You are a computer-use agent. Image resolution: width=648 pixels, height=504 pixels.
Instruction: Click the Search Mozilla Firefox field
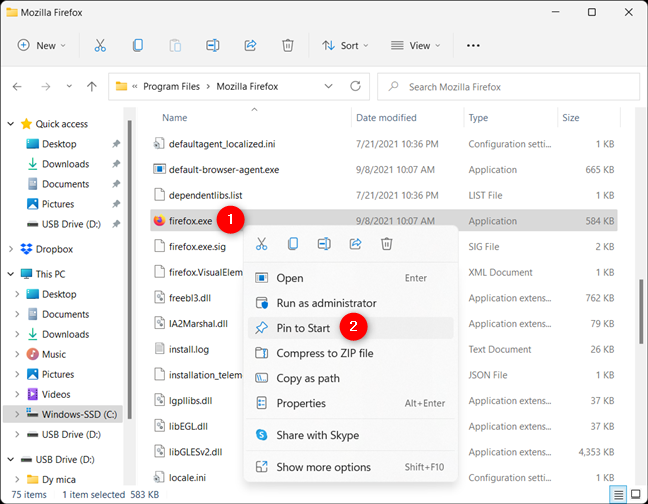(508, 87)
